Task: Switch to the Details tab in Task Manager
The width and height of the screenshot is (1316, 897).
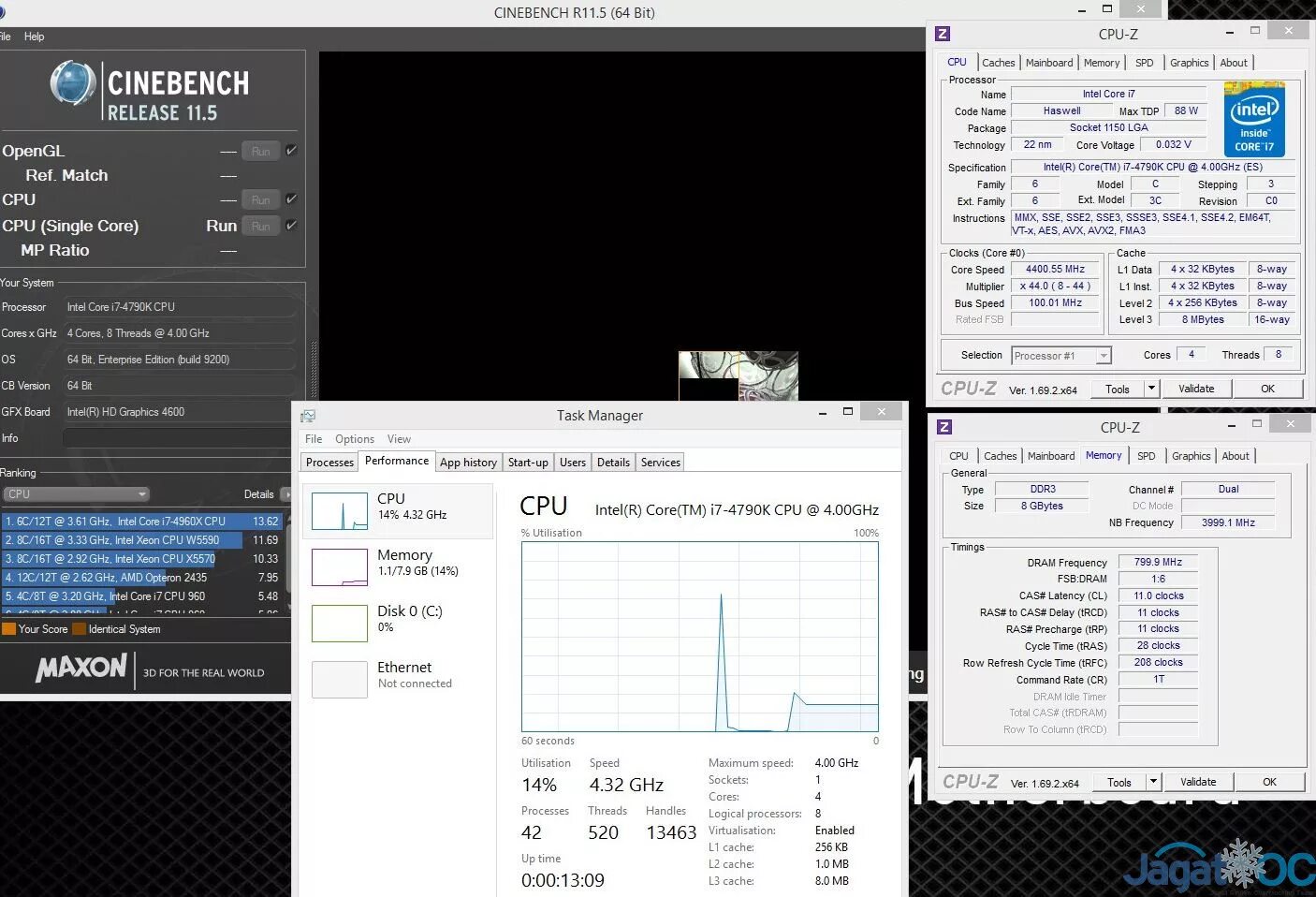Action: pyautogui.click(x=613, y=463)
